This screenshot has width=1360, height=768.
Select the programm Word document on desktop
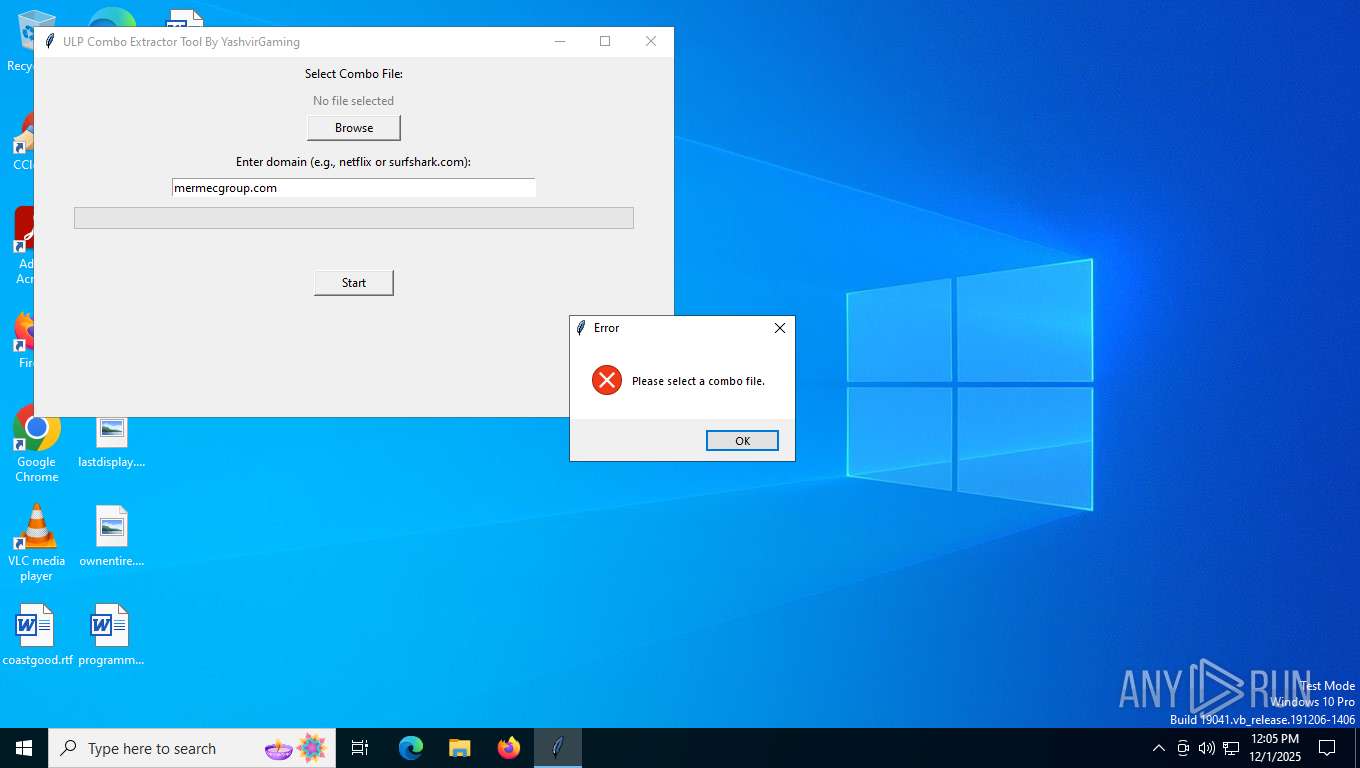tap(112, 635)
